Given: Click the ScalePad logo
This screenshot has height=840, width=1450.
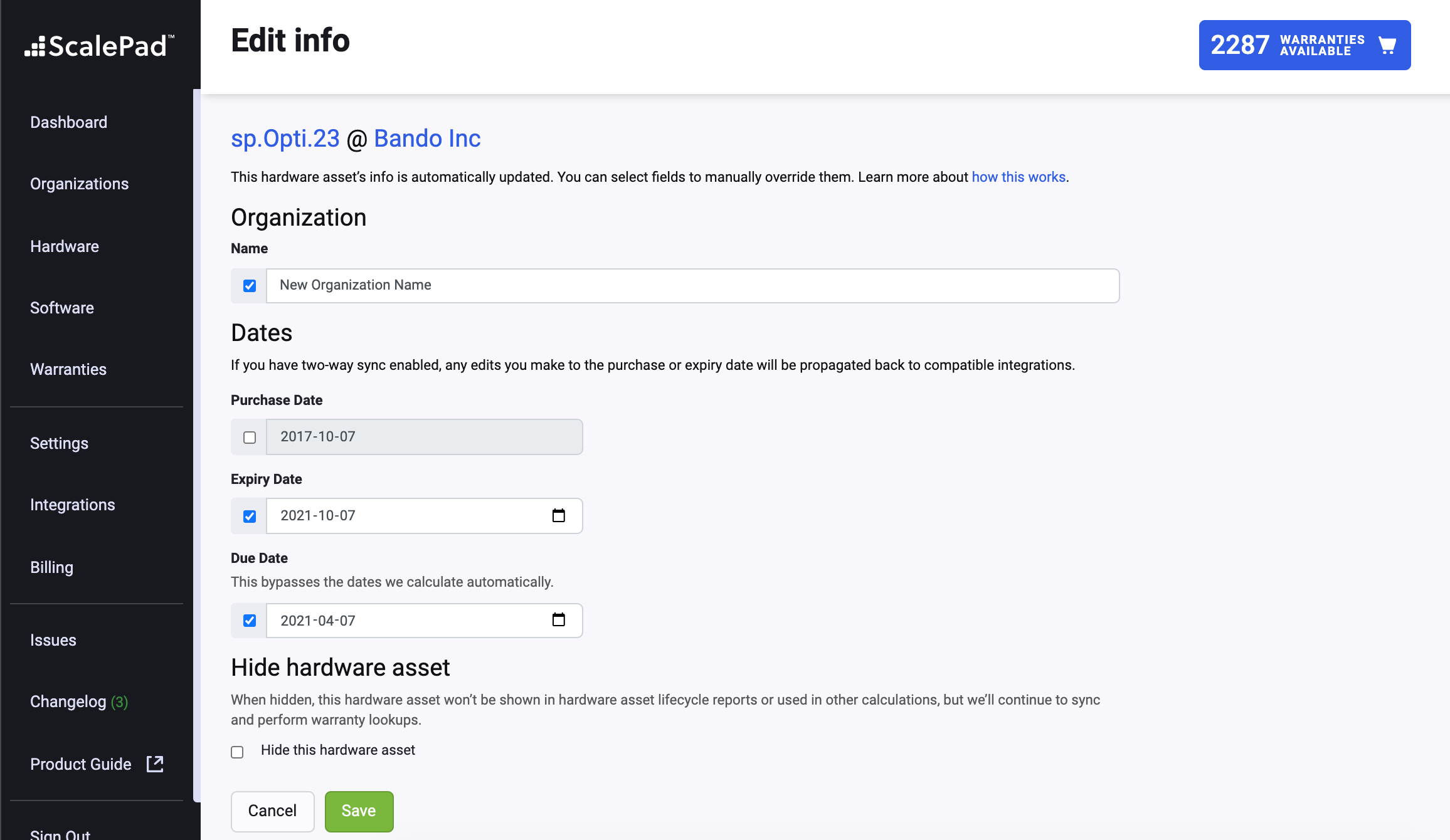Looking at the screenshot, I should click(x=99, y=46).
